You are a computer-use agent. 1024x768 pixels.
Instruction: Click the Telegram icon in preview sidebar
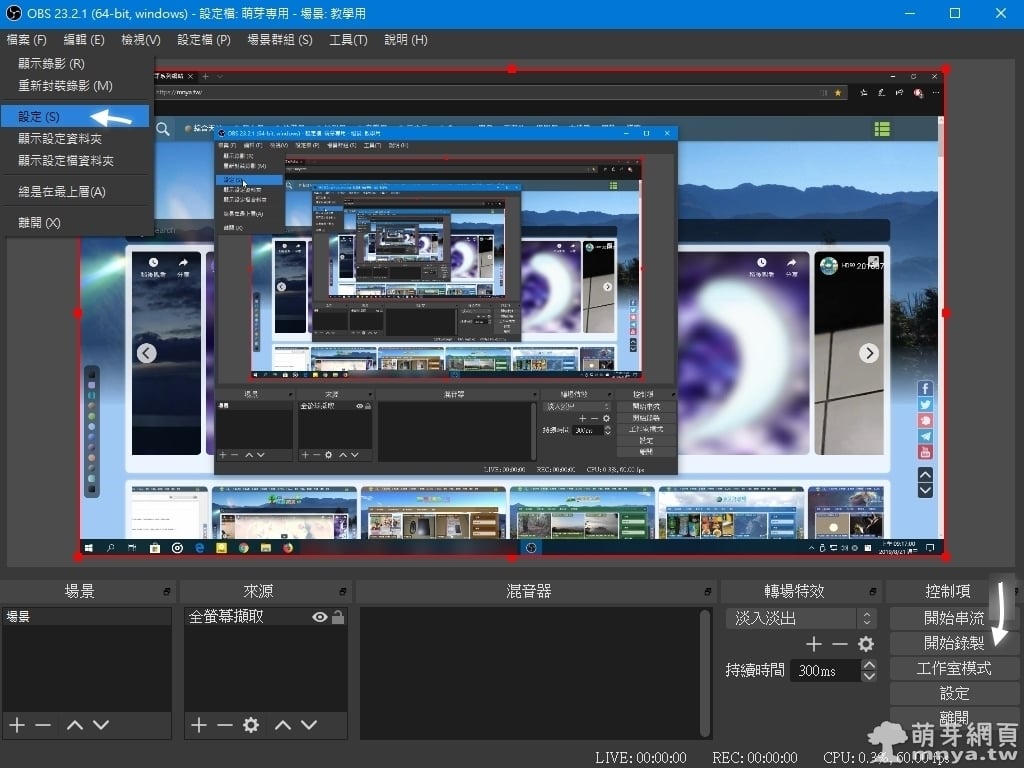925,436
